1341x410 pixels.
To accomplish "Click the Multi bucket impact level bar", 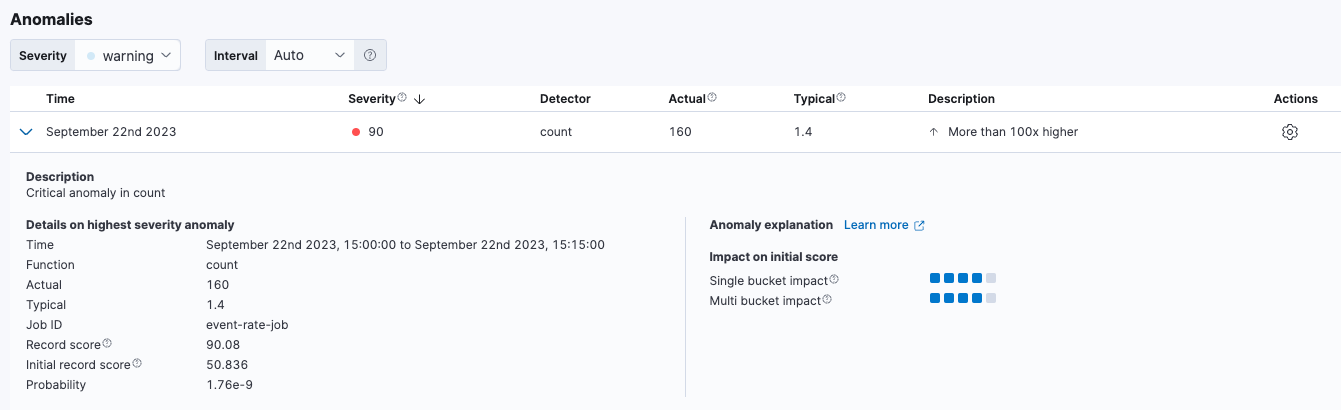I will pos(962,299).
